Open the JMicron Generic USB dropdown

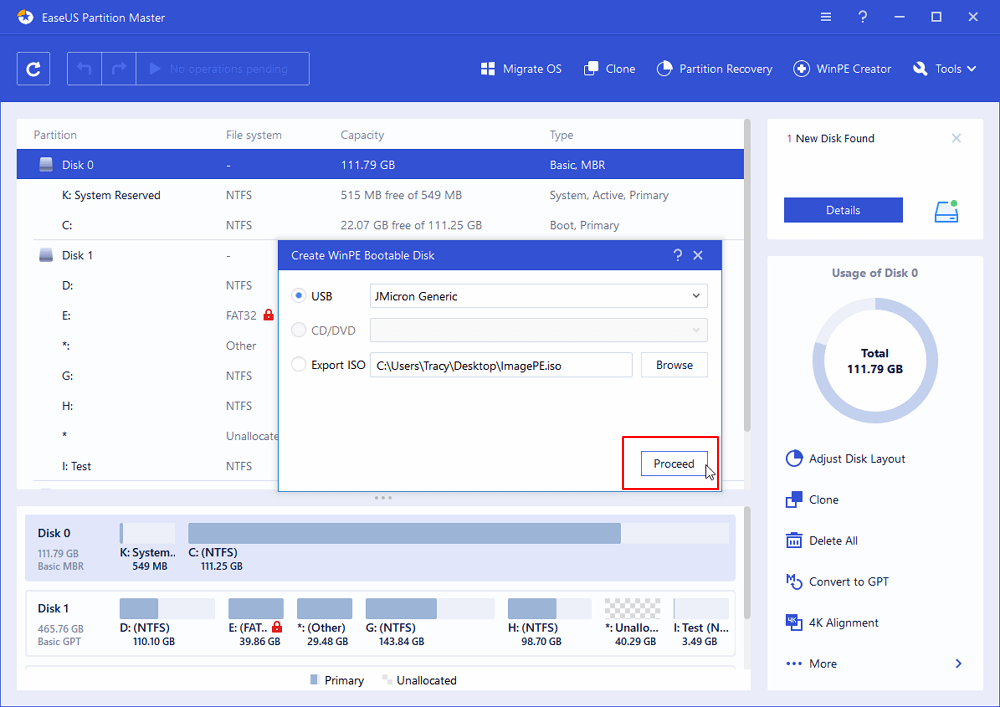click(x=538, y=296)
